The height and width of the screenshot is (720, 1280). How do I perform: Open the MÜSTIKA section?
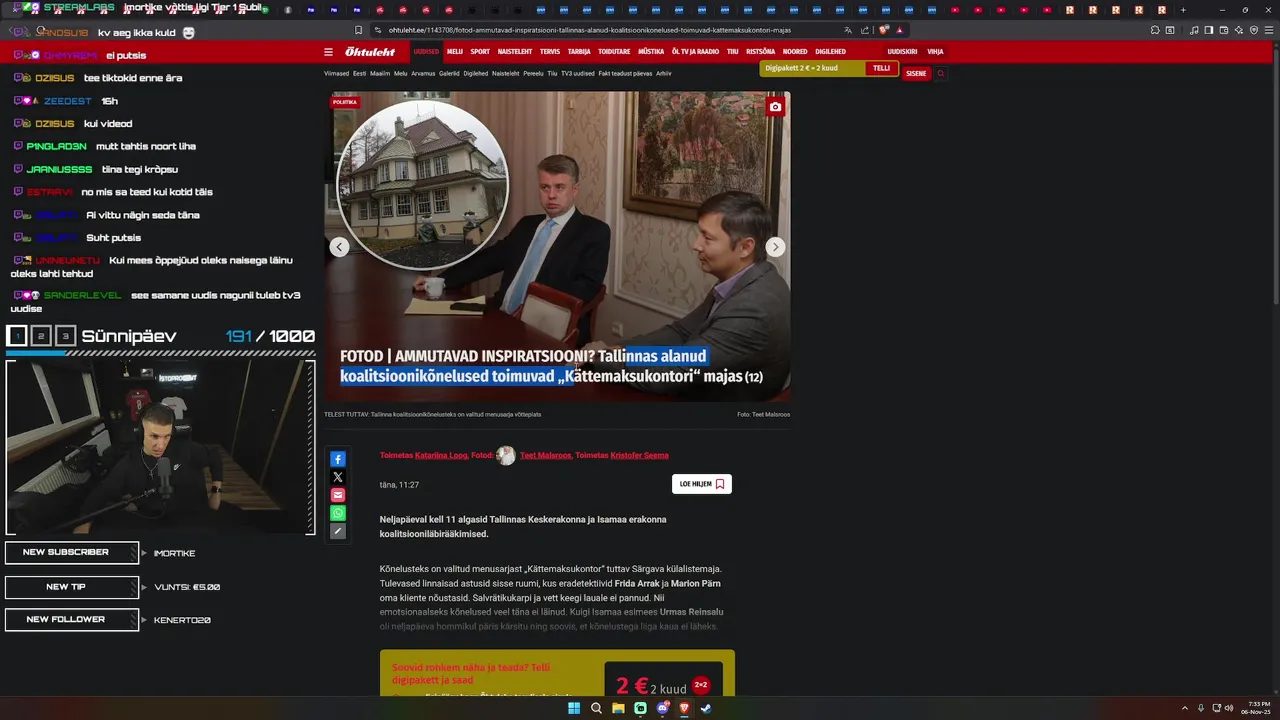(651, 51)
